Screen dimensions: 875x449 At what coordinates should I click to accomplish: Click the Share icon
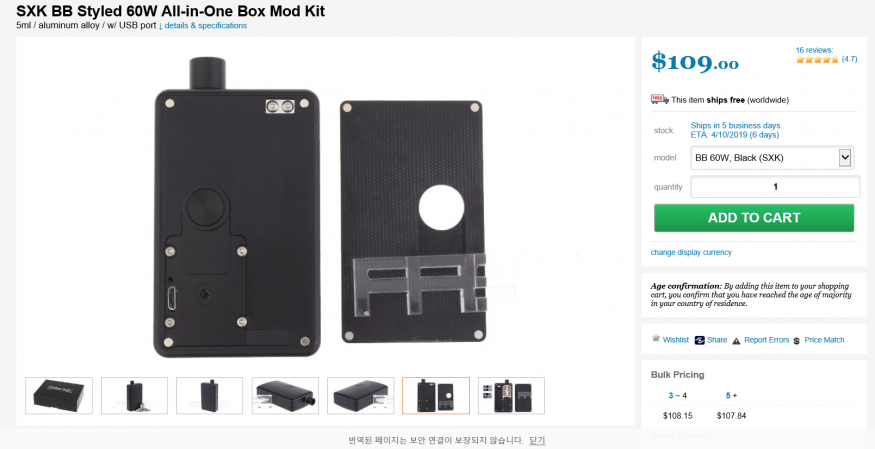699,340
